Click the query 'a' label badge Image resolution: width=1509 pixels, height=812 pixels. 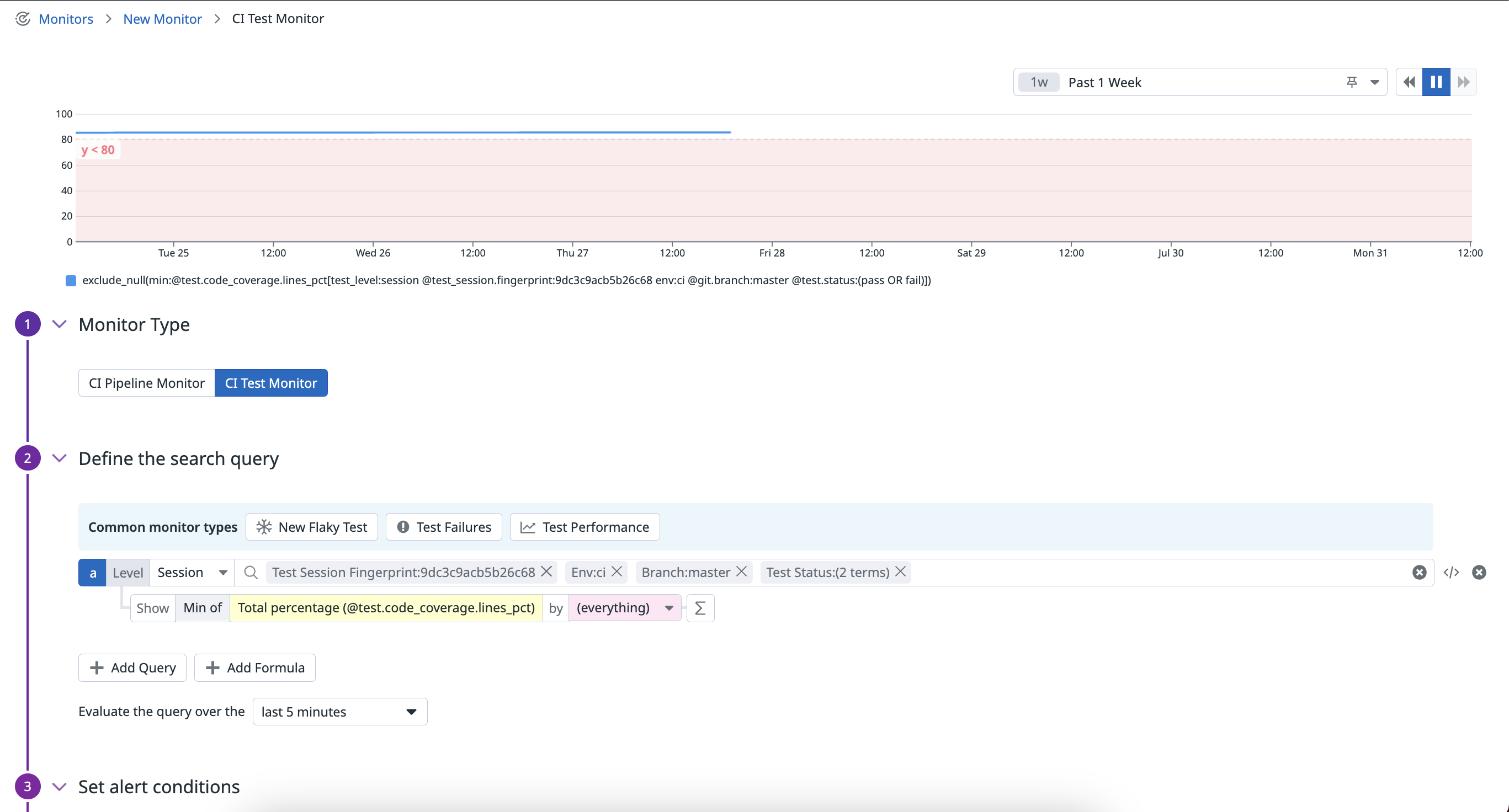[93, 573]
